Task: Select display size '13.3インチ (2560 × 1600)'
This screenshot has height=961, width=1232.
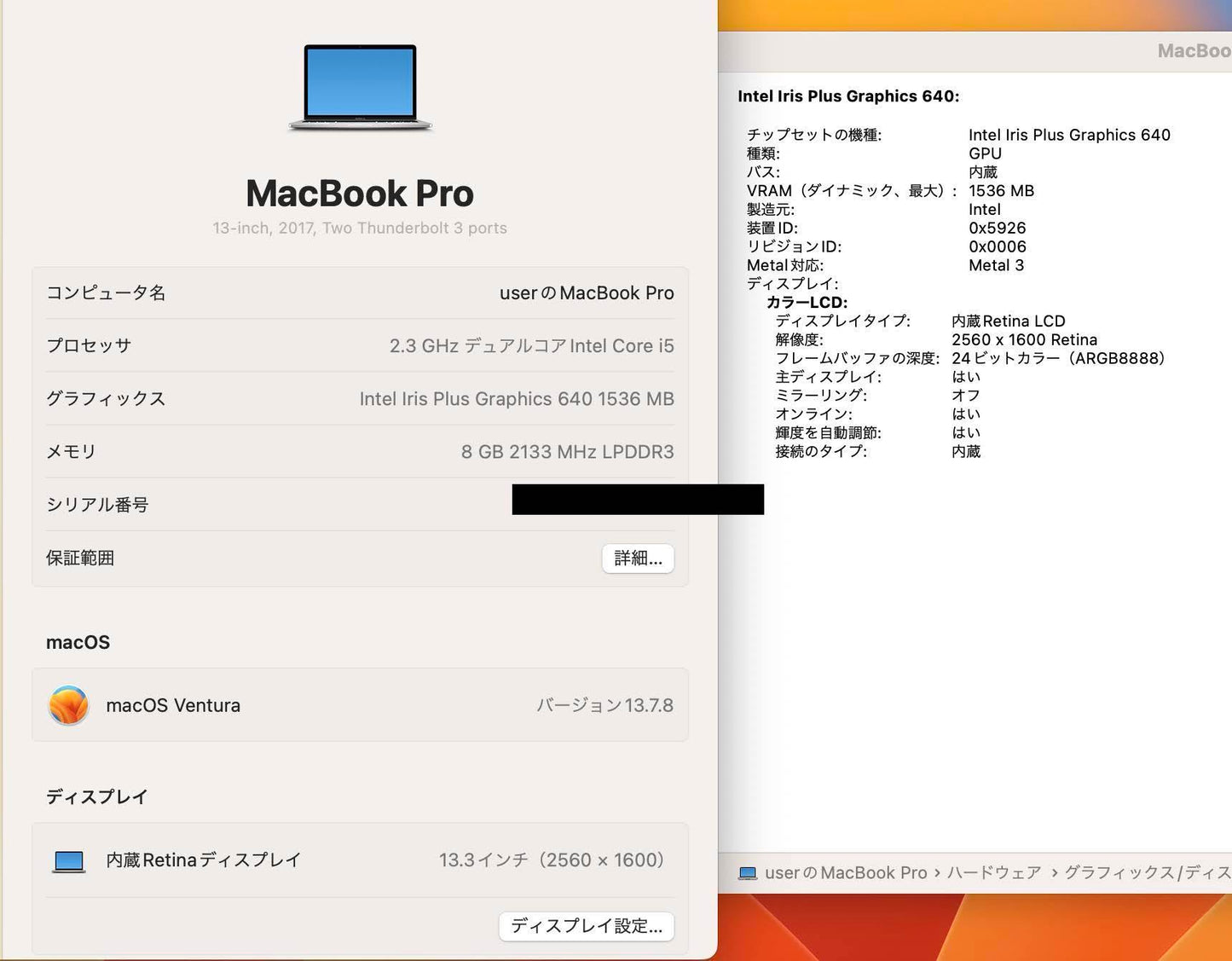Action: (x=552, y=860)
